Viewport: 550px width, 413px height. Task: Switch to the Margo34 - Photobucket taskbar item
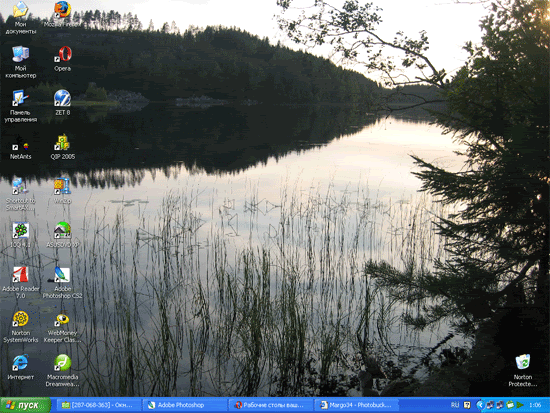point(357,405)
